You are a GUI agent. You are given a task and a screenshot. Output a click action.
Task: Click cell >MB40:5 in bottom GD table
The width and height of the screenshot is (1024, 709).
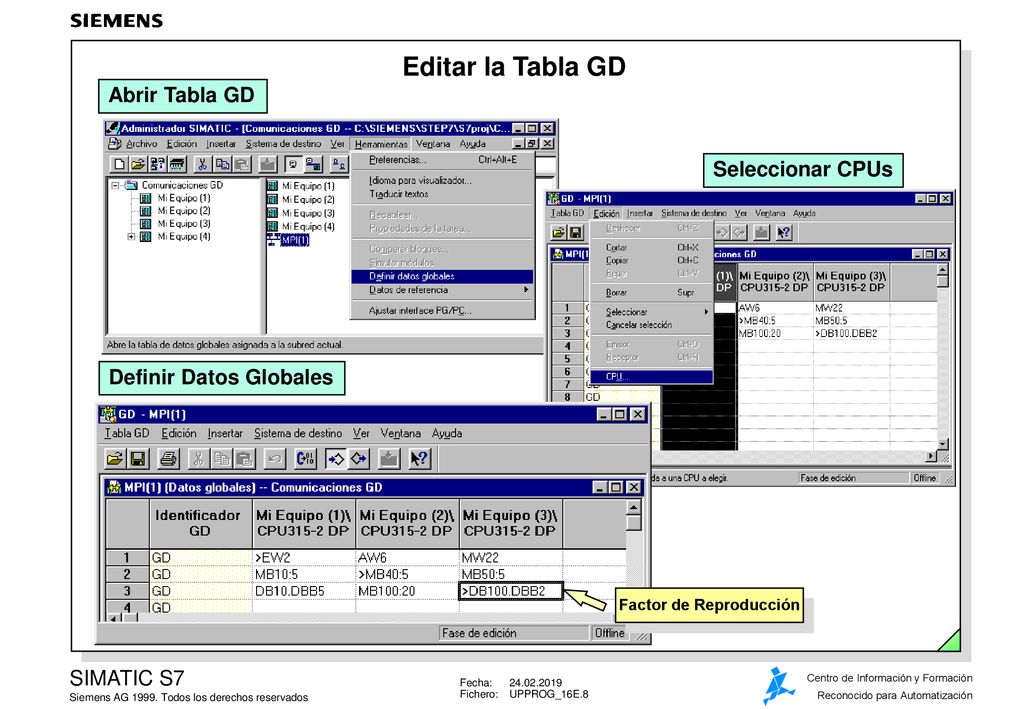[x=408, y=575]
